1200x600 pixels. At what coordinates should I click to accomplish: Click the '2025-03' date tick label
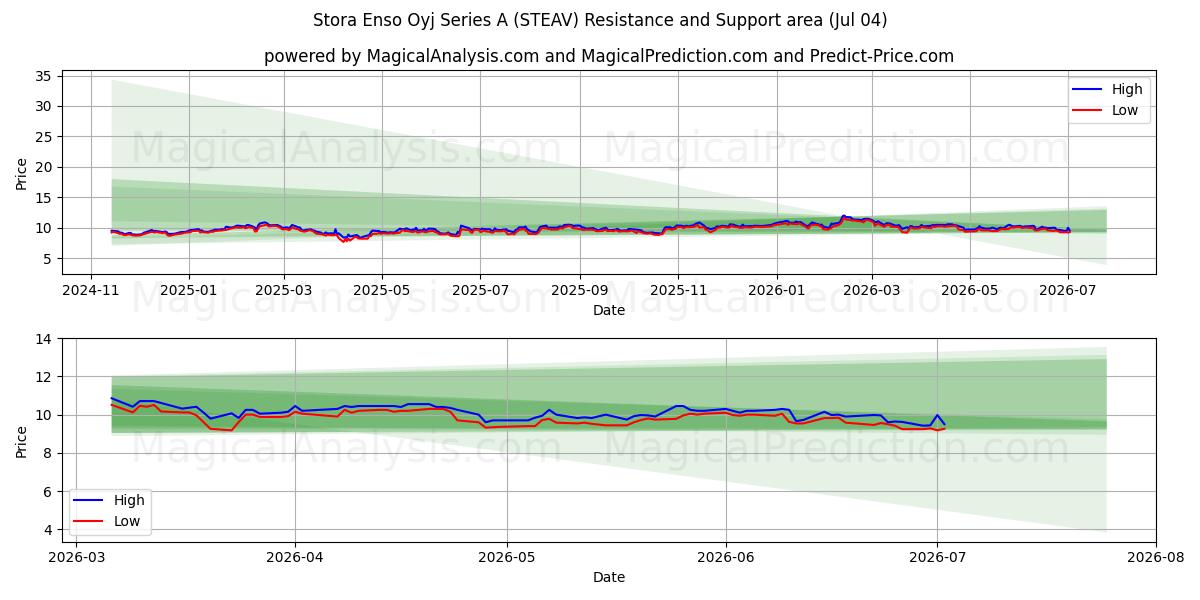284,291
